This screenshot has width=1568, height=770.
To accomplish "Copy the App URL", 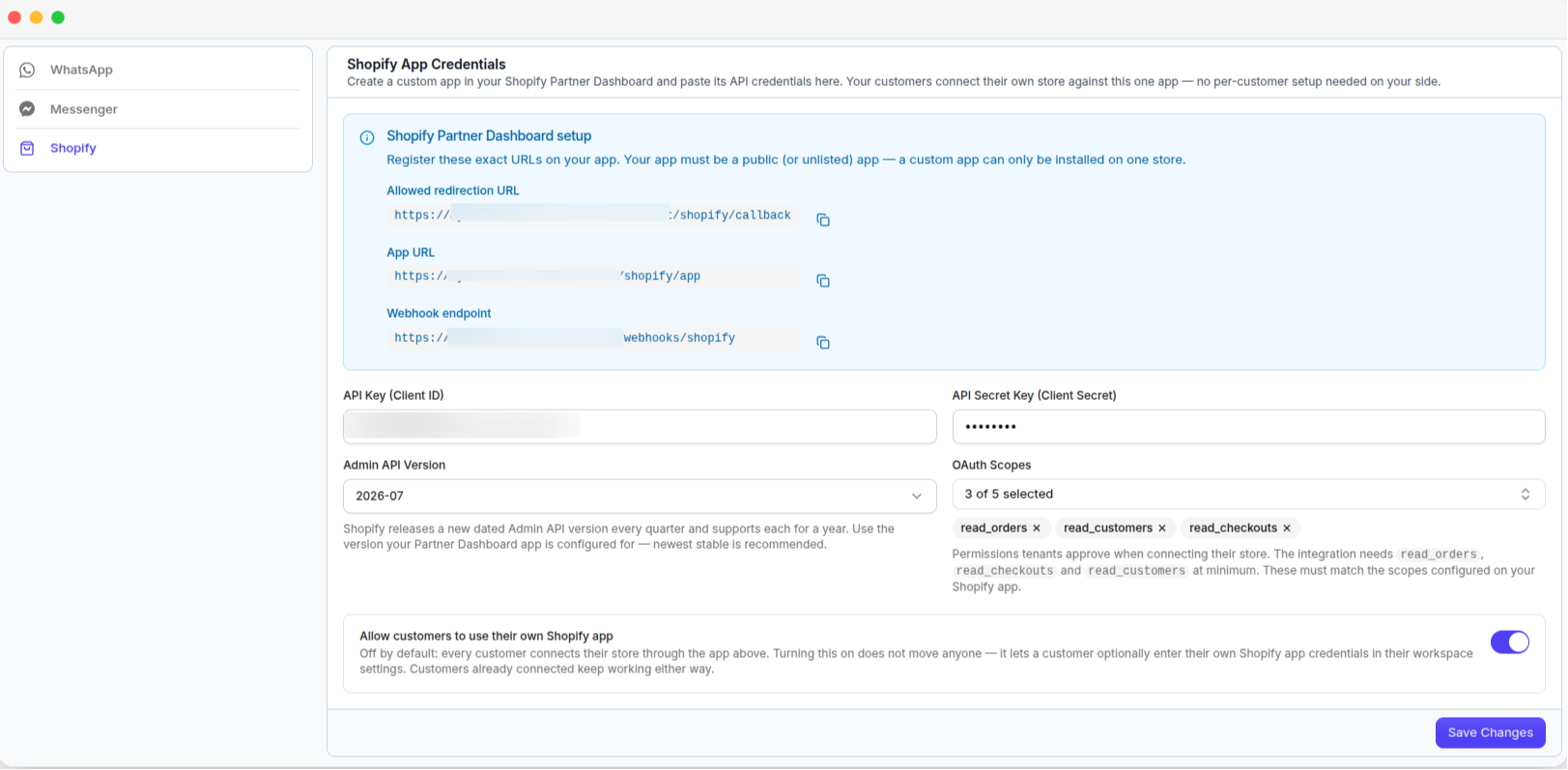I will (x=823, y=281).
